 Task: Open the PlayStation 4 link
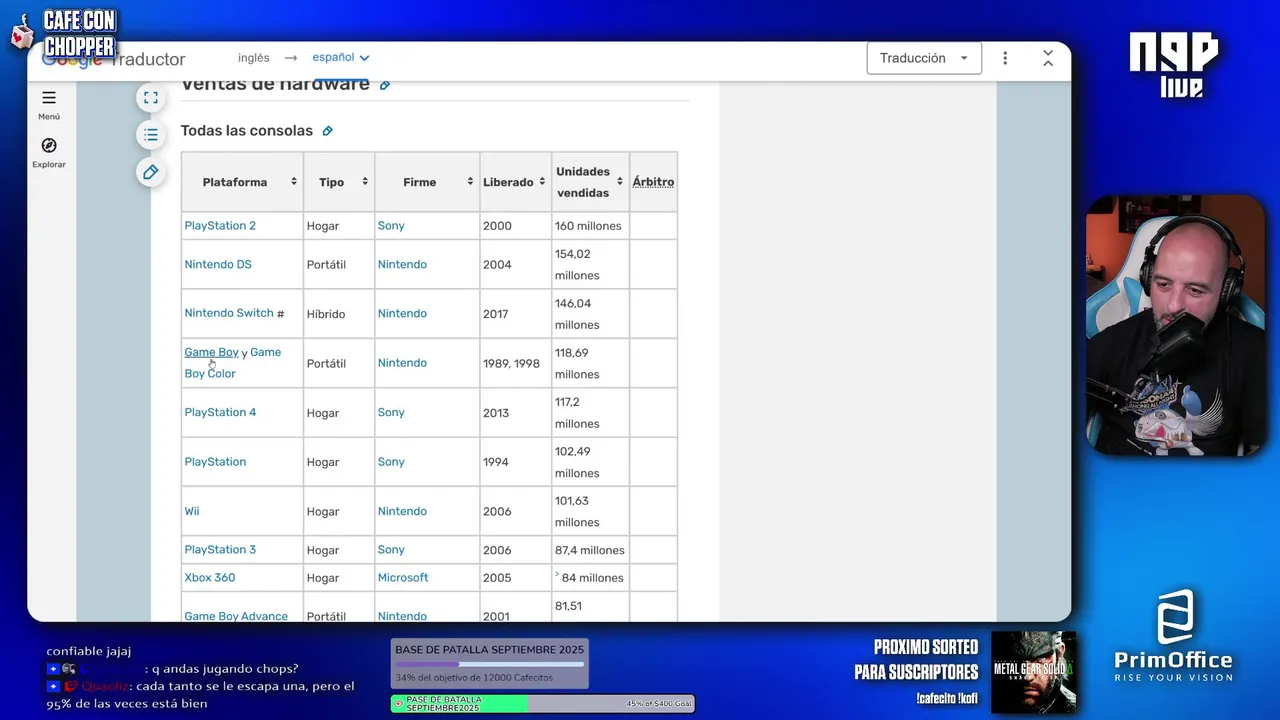[220, 412]
